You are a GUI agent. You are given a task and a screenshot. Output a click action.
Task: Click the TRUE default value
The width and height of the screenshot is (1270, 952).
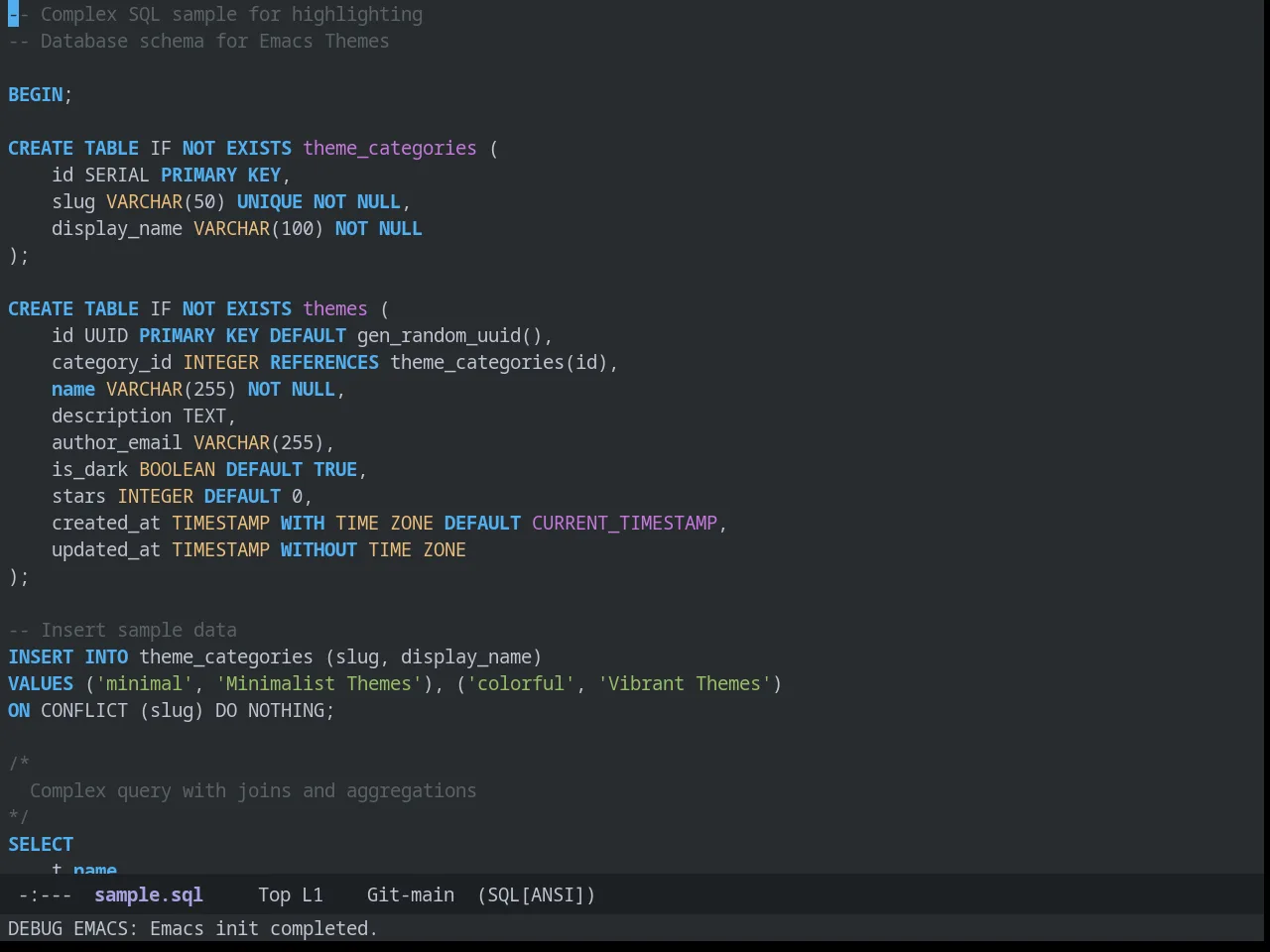coord(335,469)
